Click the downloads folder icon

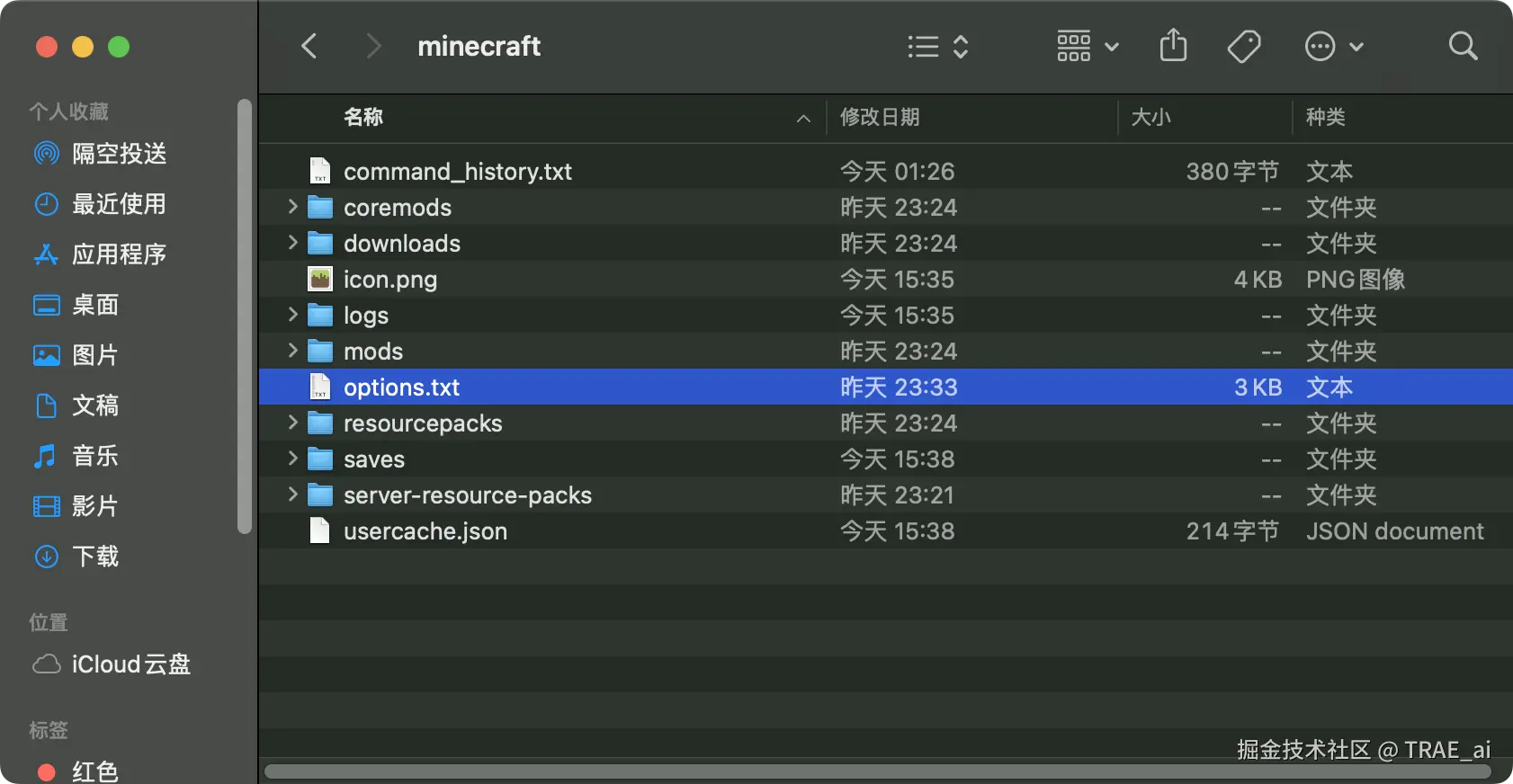[320, 244]
